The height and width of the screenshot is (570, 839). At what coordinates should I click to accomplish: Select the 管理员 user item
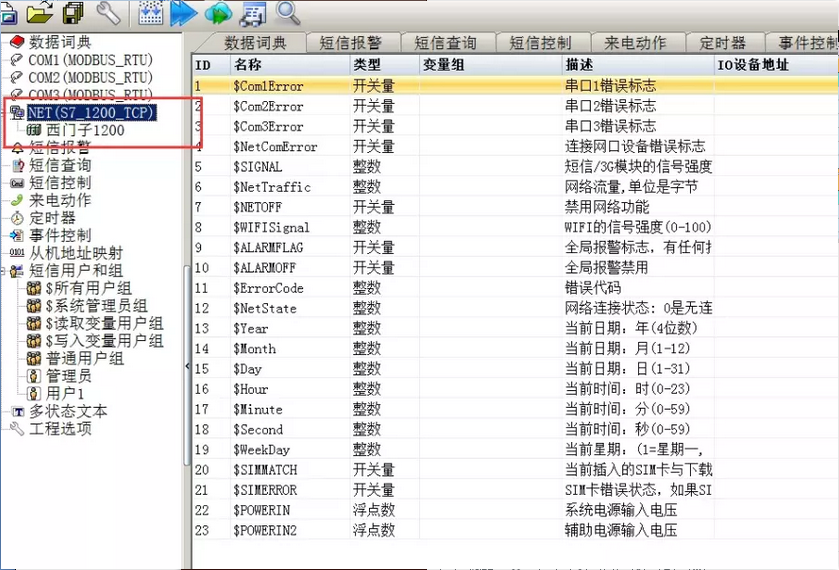click(69, 376)
